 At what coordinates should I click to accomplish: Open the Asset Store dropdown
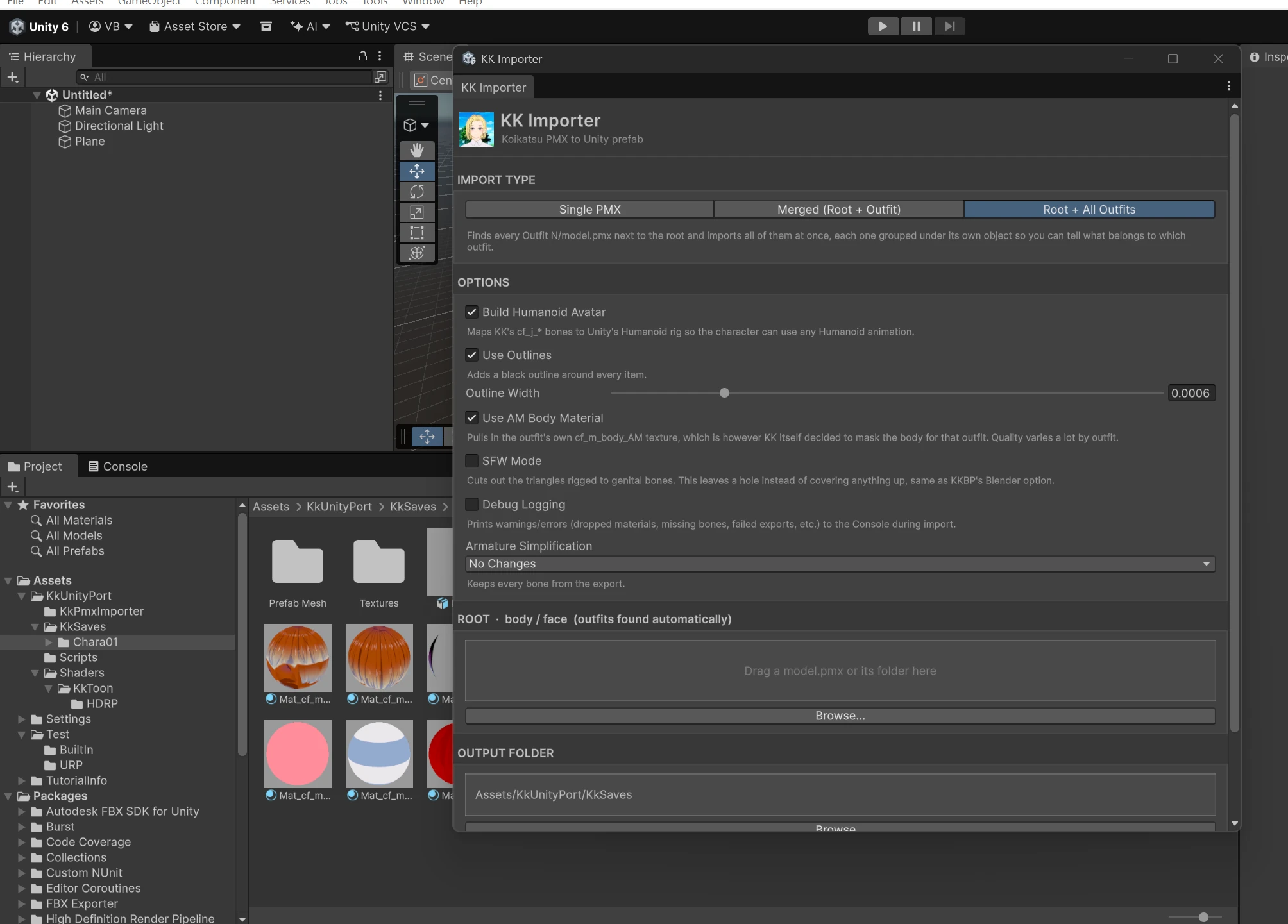[x=195, y=26]
